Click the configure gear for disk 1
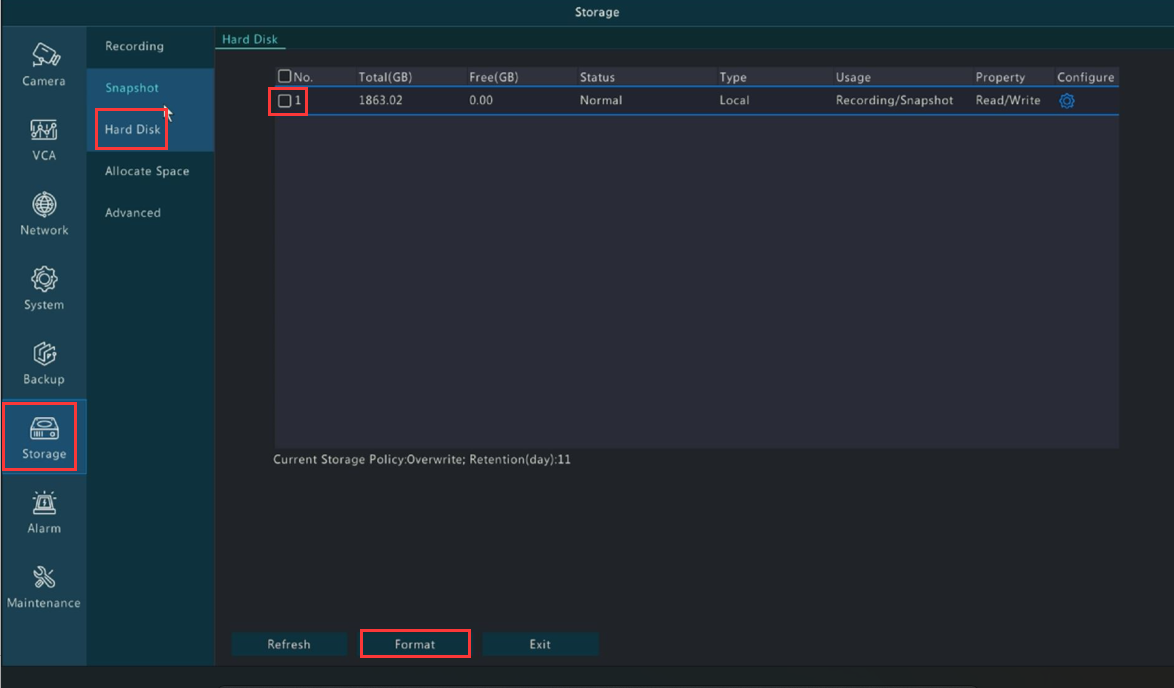 pos(1067,101)
